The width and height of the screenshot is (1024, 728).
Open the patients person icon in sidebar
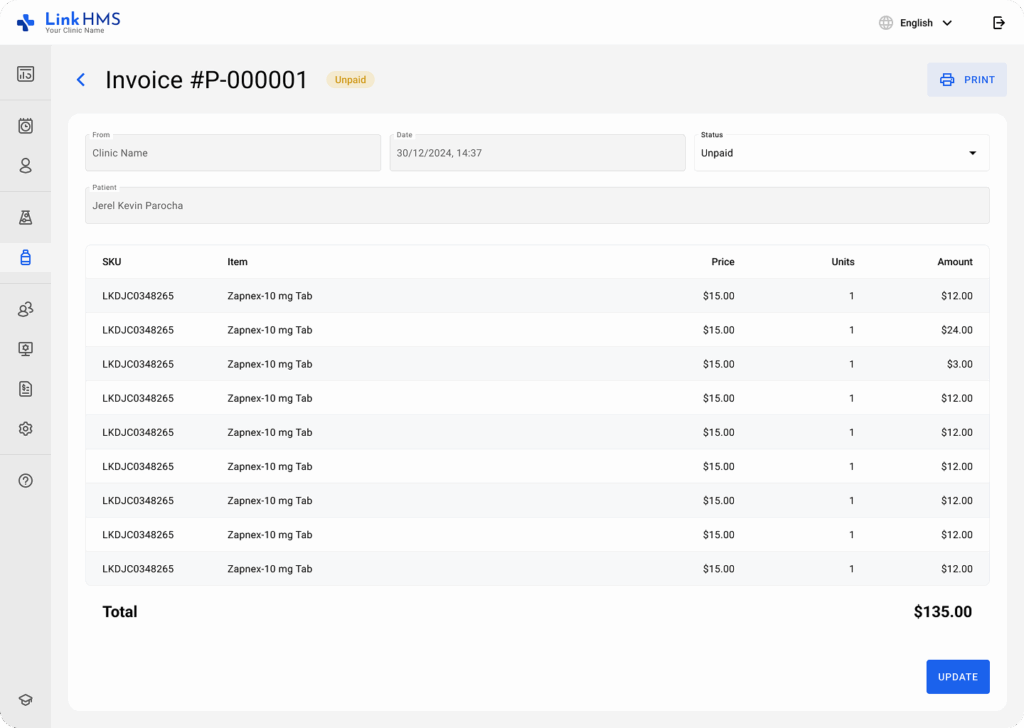(25, 166)
